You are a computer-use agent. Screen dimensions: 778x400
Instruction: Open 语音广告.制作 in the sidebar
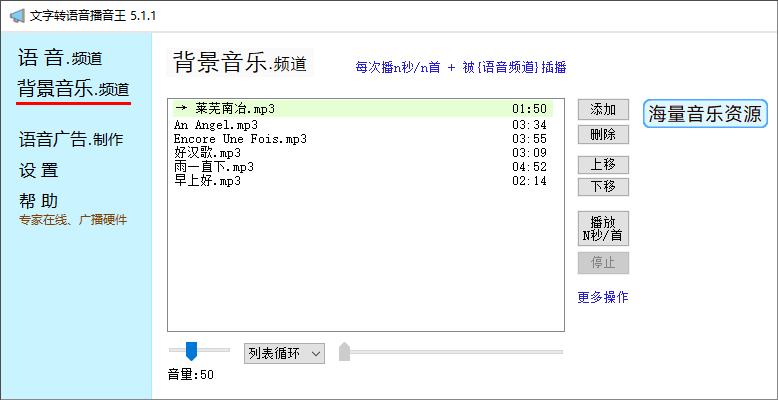pyautogui.click(x=70, y=139)
